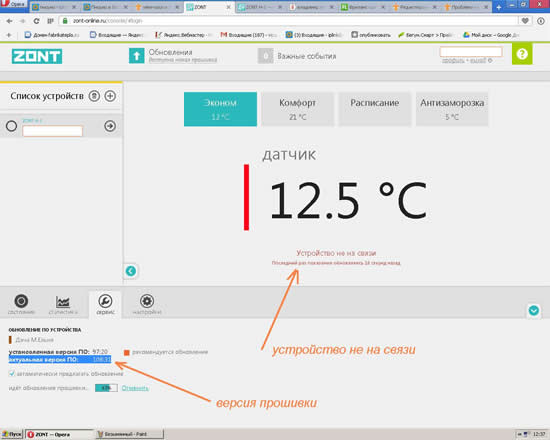Click the ZONT logo
This screenshot has width=550, height=440.
pyautogui.click(x=37, y=56)
